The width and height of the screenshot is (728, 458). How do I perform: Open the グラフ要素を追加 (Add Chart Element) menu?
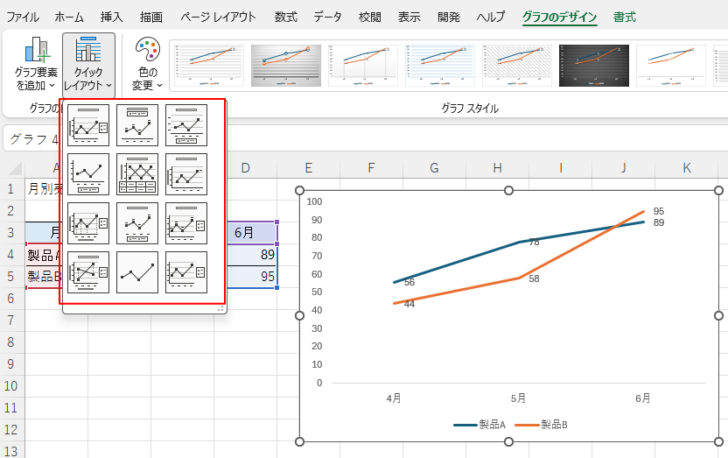[x=36, y=63]
